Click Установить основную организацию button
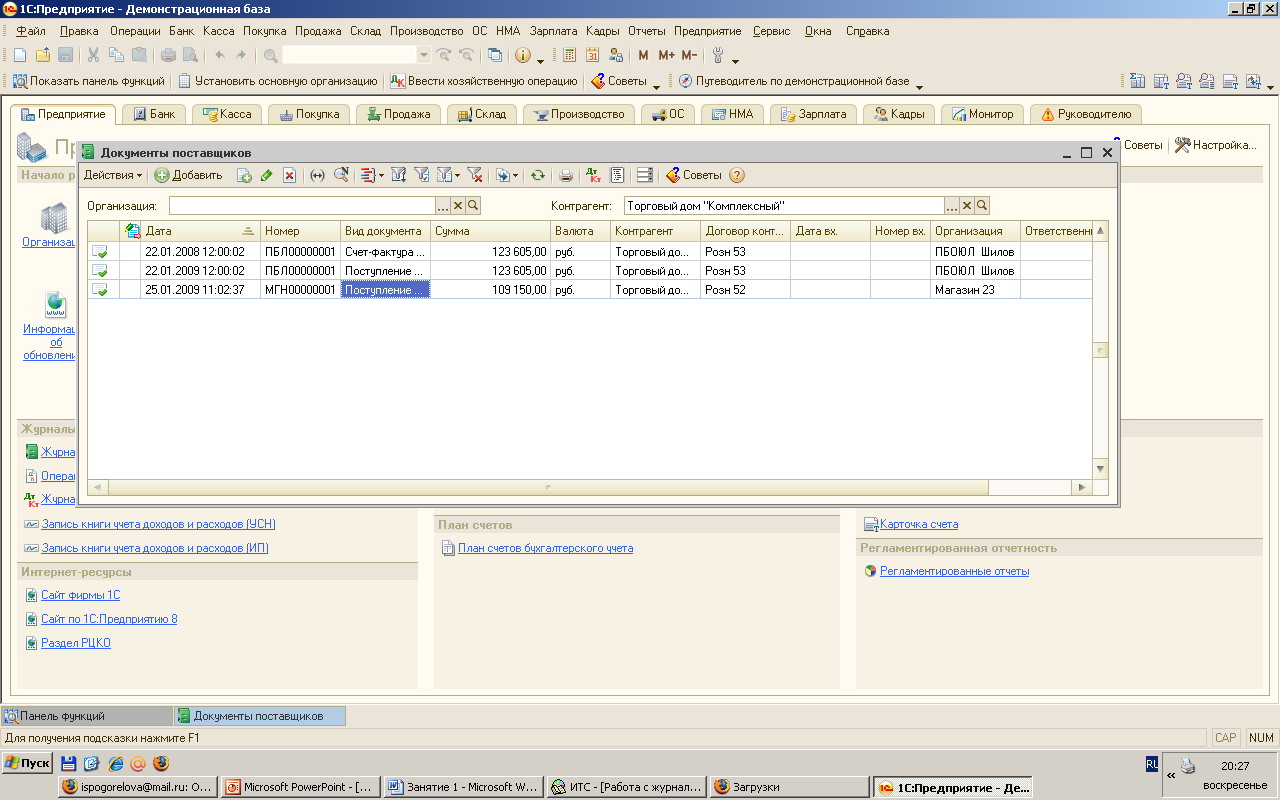The height and width of the screenshot is (800, 1280). pos(278,81)
